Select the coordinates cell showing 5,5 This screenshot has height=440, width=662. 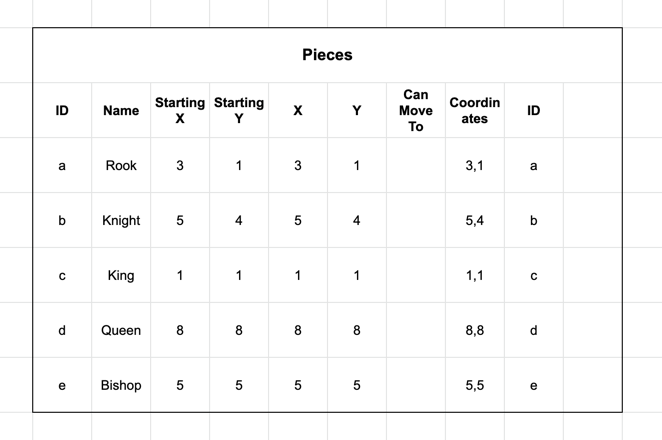(x=475, y=385)
